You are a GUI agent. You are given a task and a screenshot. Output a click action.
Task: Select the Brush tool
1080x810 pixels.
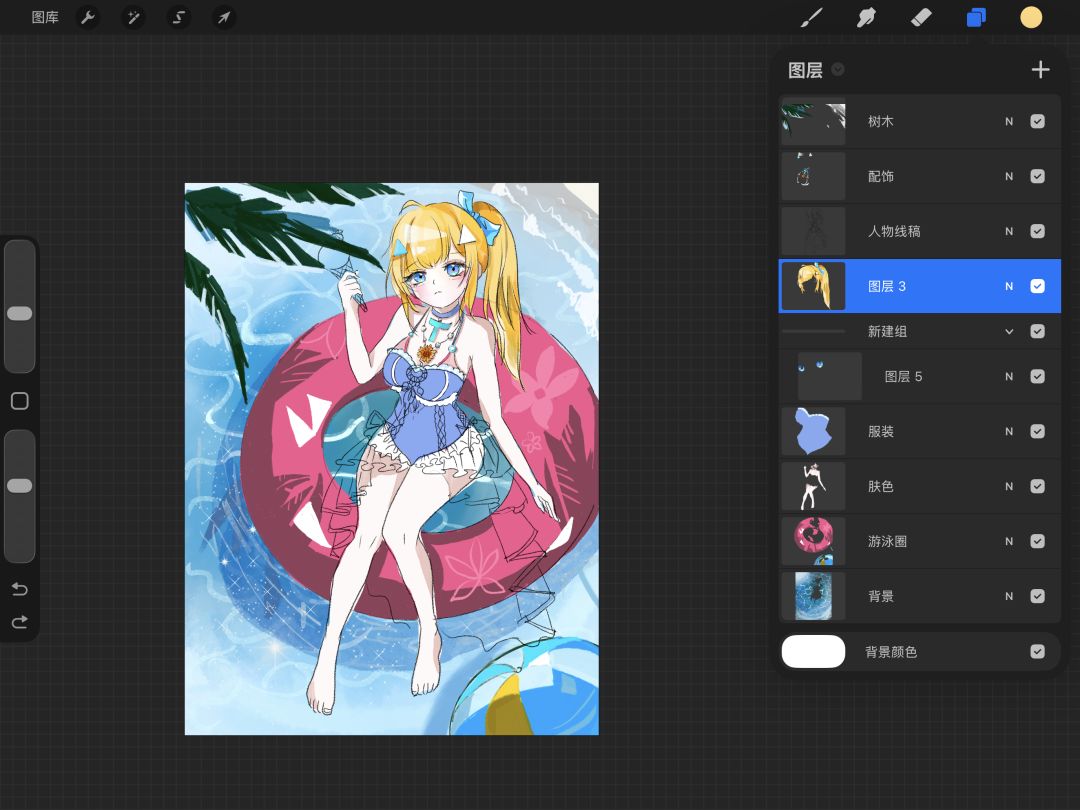pyautogui.click(x=812, y=17)
